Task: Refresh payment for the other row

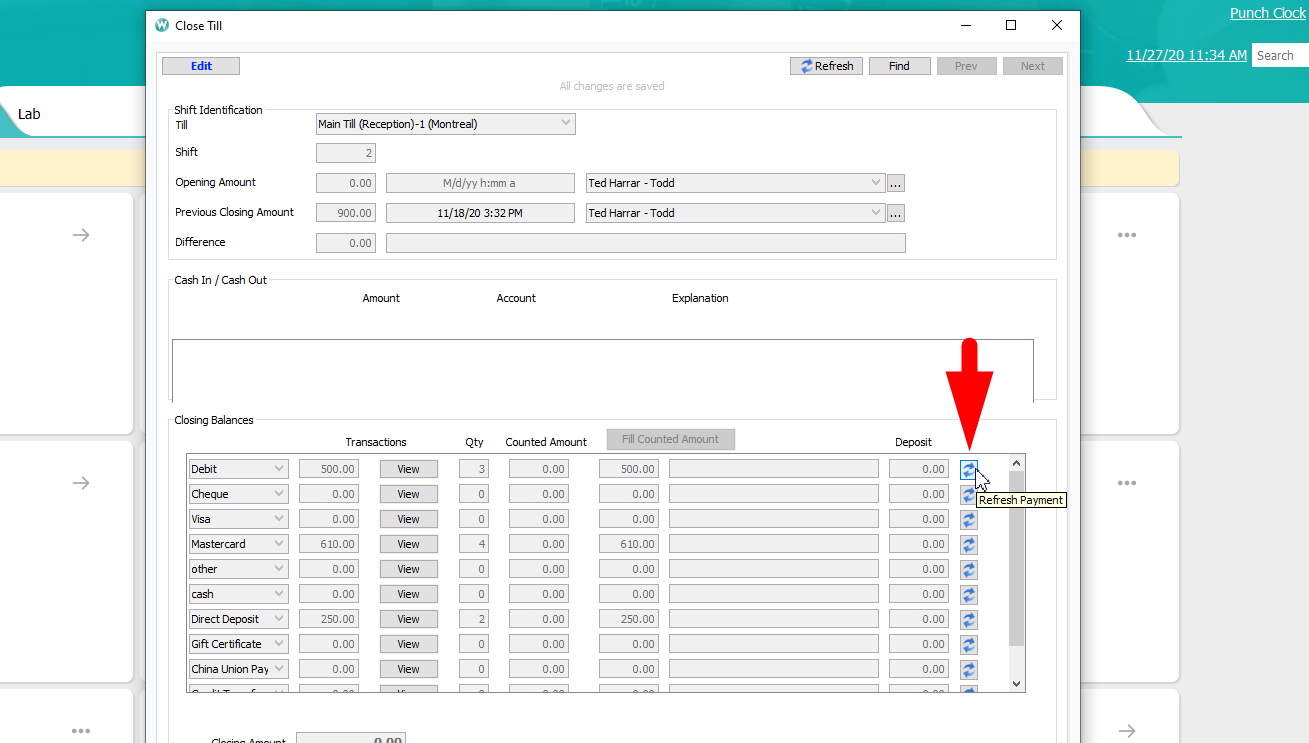Action: pos(968,570)
